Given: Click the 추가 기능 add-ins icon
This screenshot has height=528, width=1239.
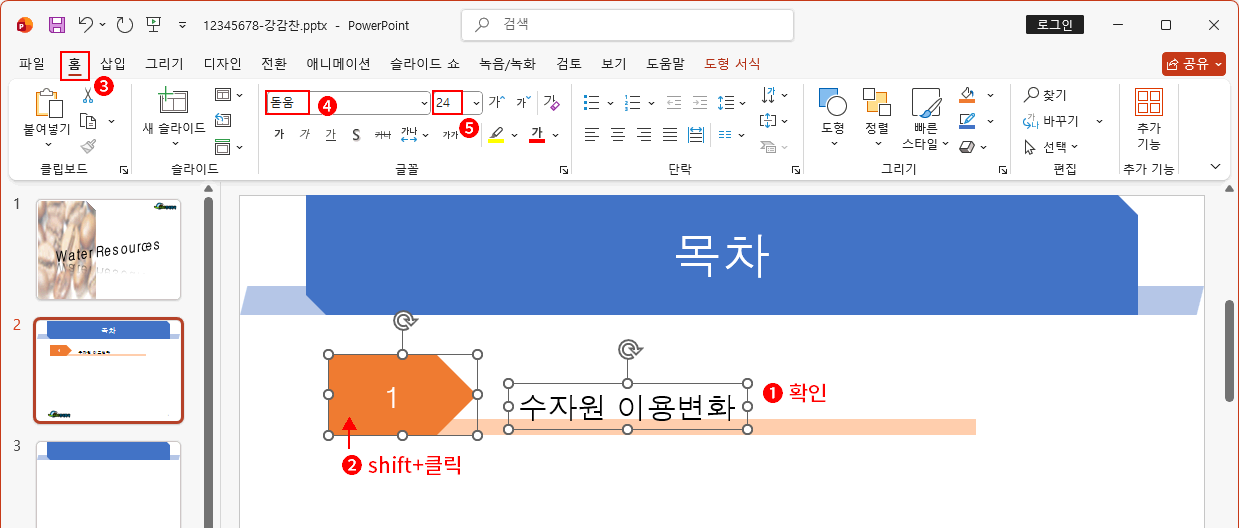Looking at the screenshot, I should [x=1149, y=102].
